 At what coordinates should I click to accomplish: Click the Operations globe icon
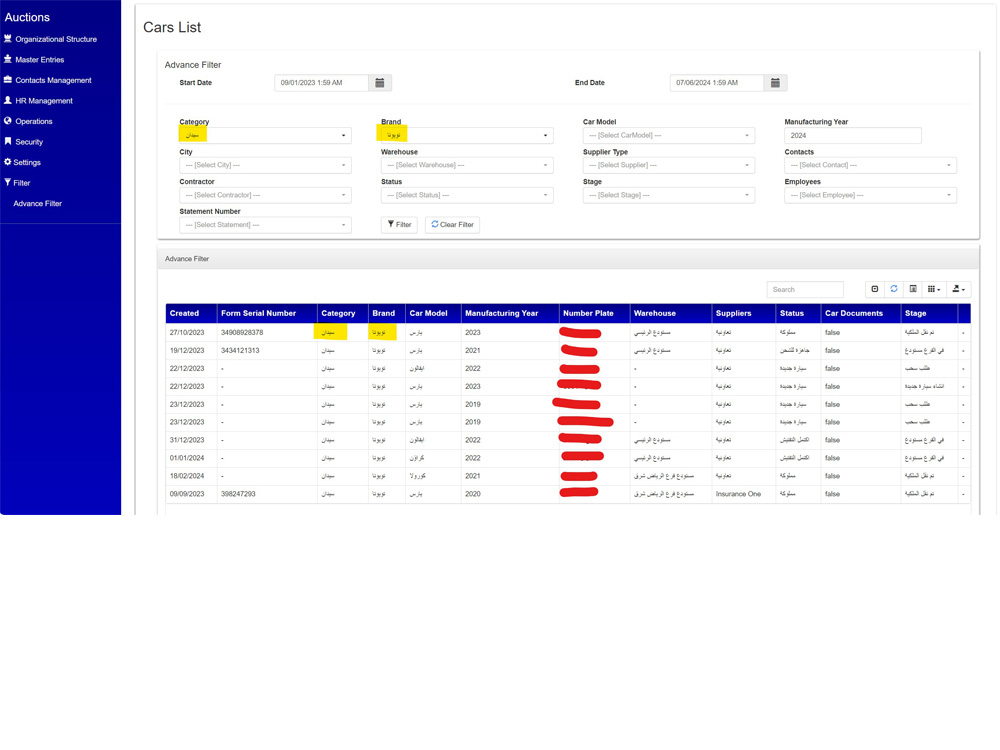[x=8, y=121]
